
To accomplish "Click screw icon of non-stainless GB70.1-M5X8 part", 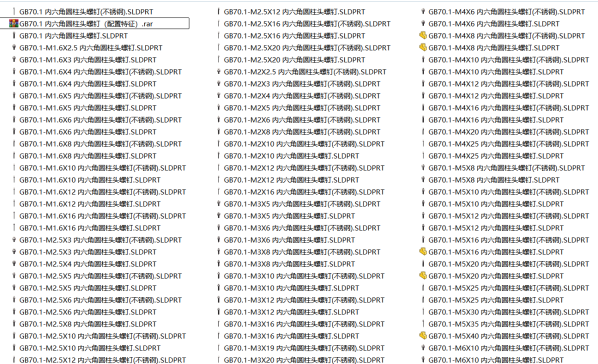I will pyautogui.click(x=423, y=180).
